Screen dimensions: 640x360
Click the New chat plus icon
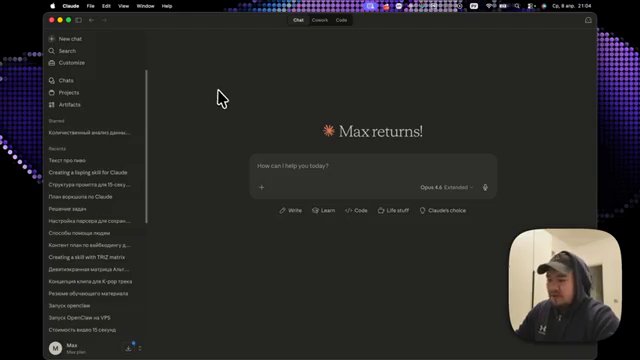pos(51,39)
